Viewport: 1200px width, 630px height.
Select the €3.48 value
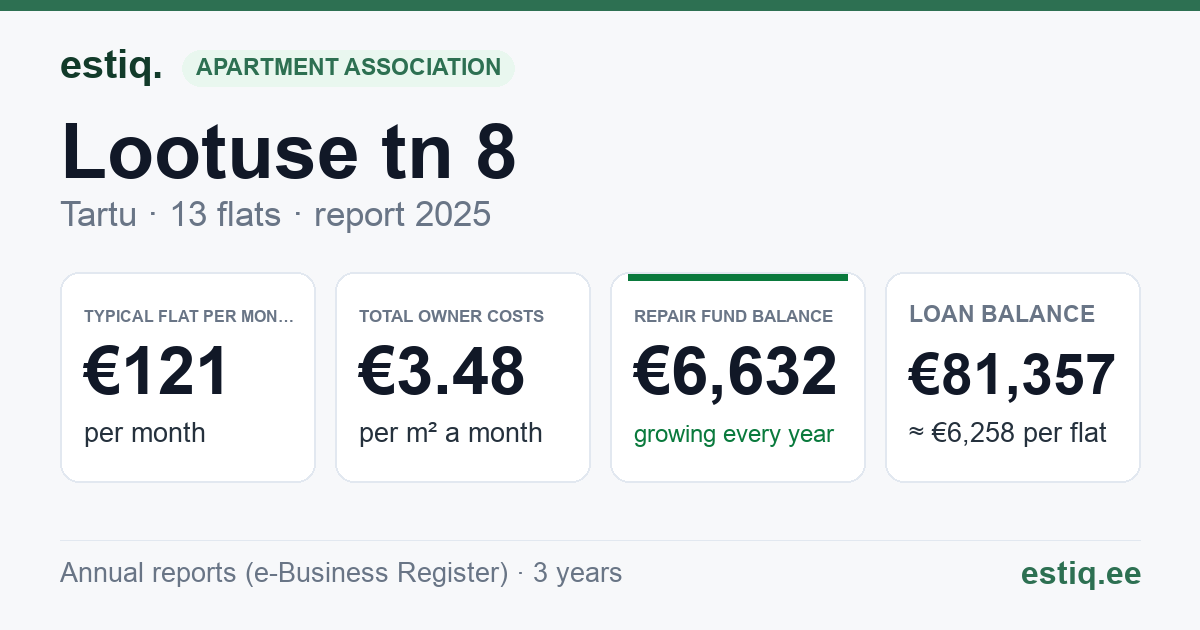442,371
